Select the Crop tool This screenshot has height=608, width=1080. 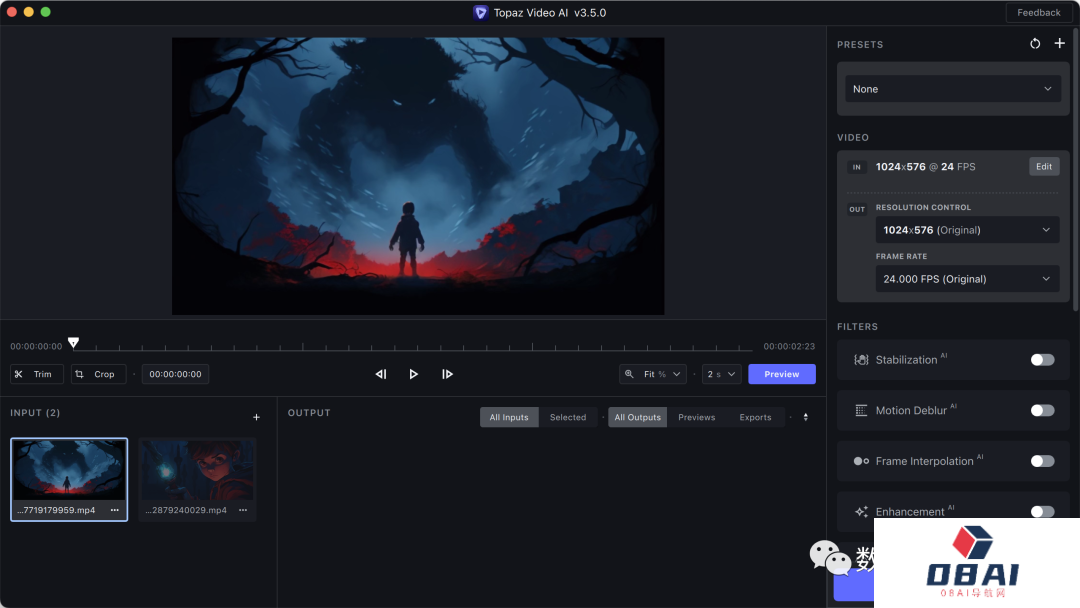click(x=98, y=374)
